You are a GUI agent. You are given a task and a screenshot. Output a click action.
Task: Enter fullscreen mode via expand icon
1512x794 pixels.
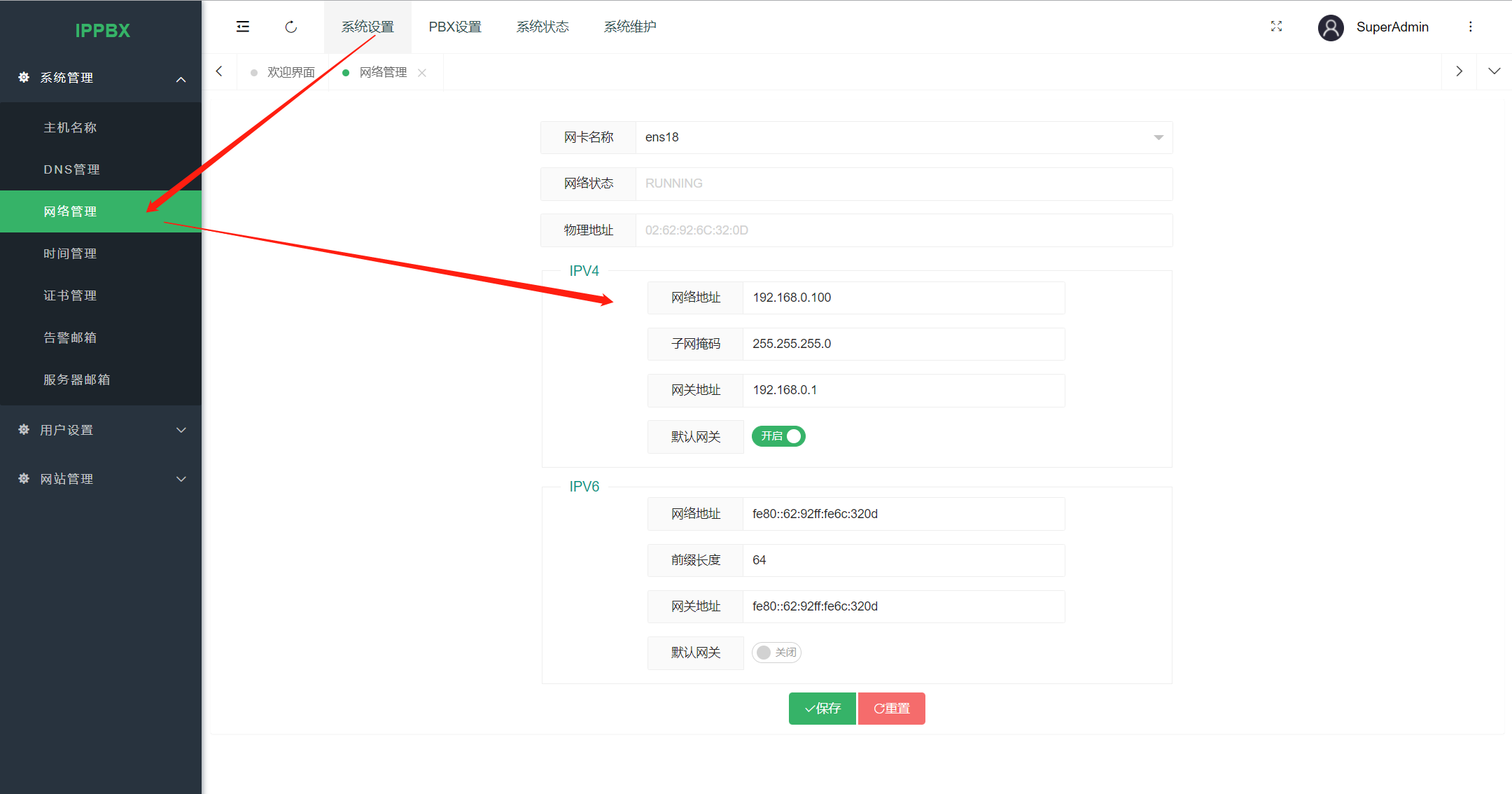tap(1276, 27)
